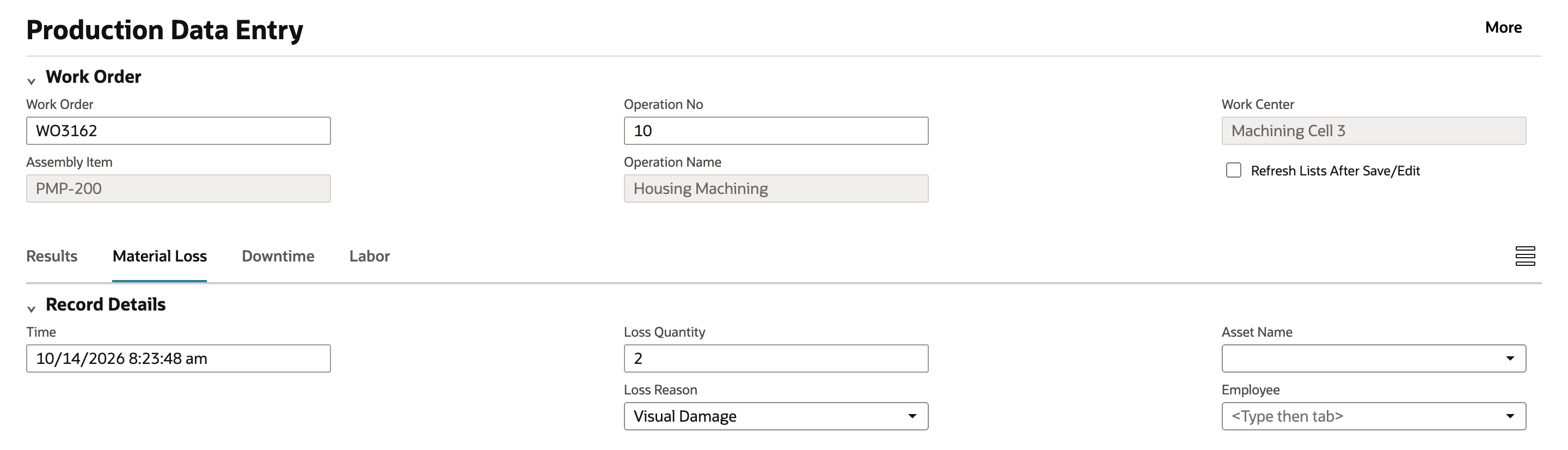1568x450 pixels.
Task: Click the Employee label
Action: coord(1250,390)
